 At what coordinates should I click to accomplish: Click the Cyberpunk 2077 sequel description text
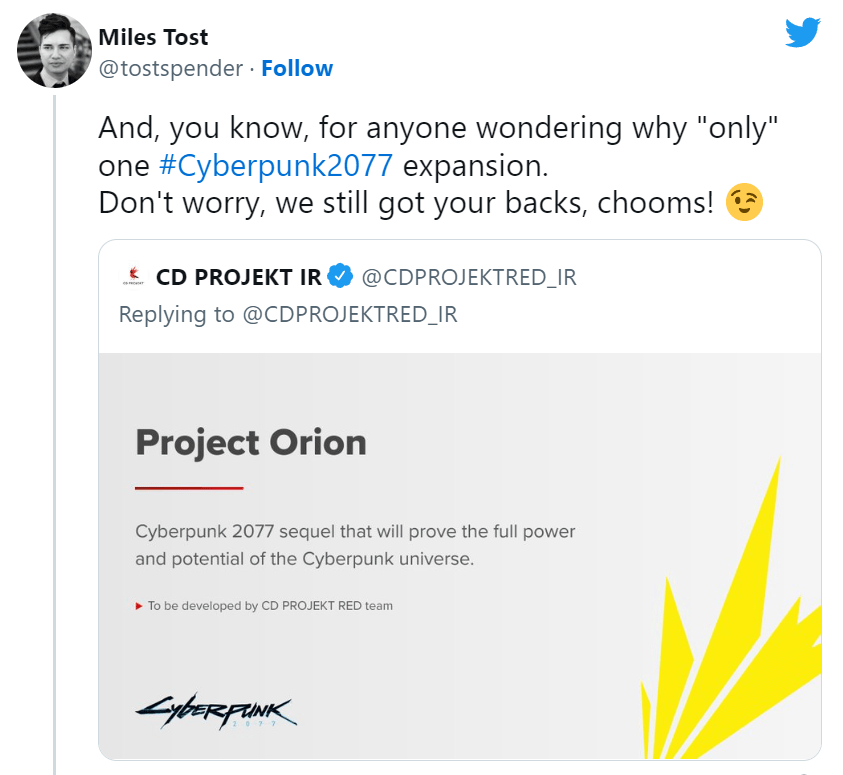point(355,545)
